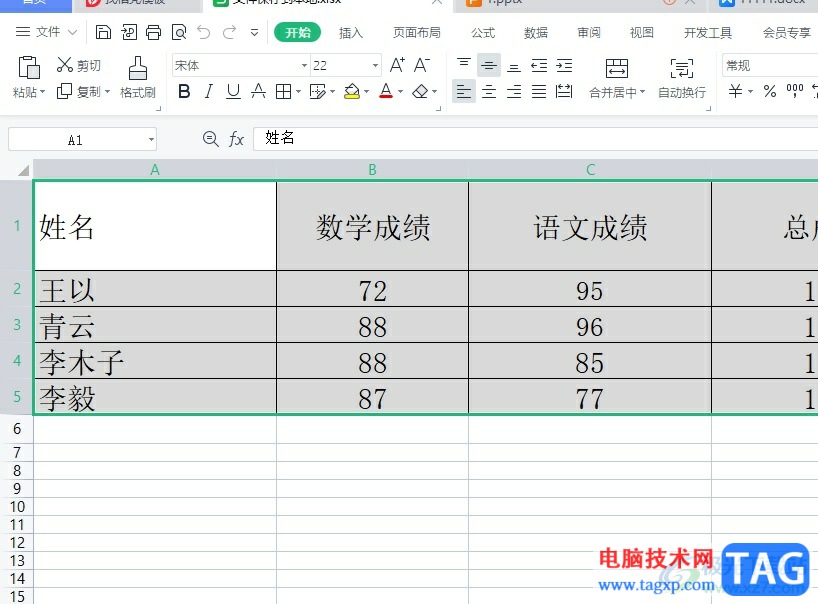Viewport: 818px width, 604px height.
Task: Expand the borders dropdown arrow
Action: click(x=298, y=92)
